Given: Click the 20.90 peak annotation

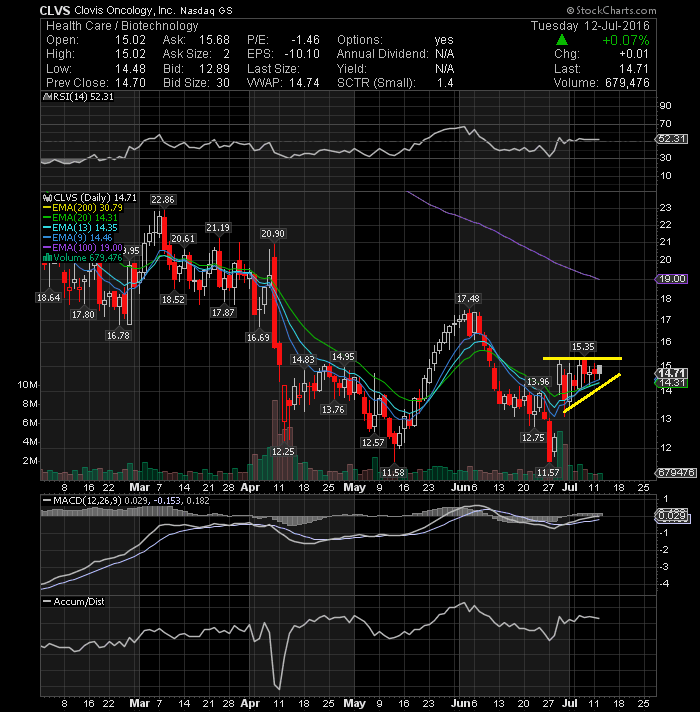Looking at the screenshot, I should [x=273, y=233].
